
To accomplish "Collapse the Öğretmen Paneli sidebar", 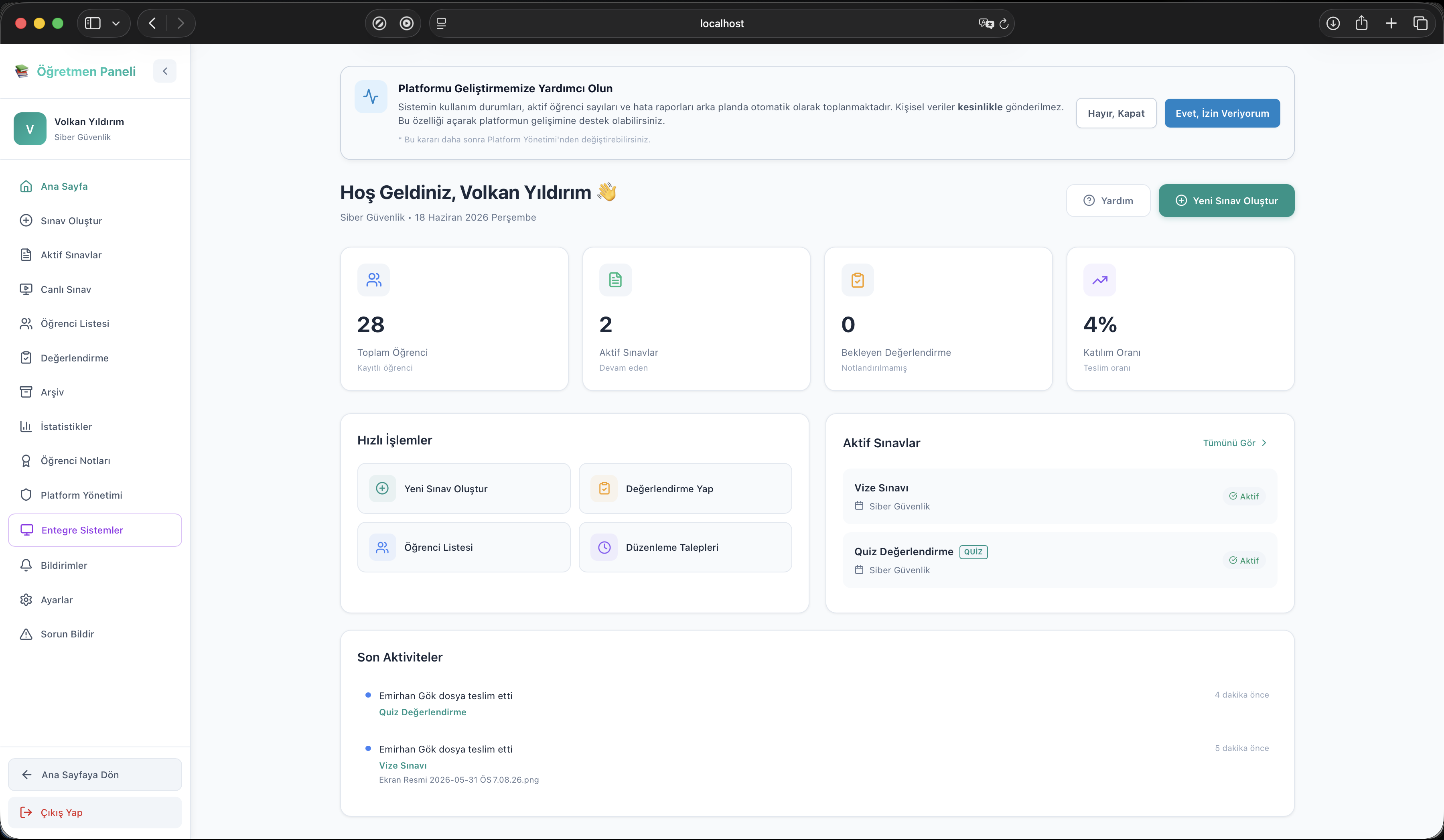I will [x=164, y=71].
